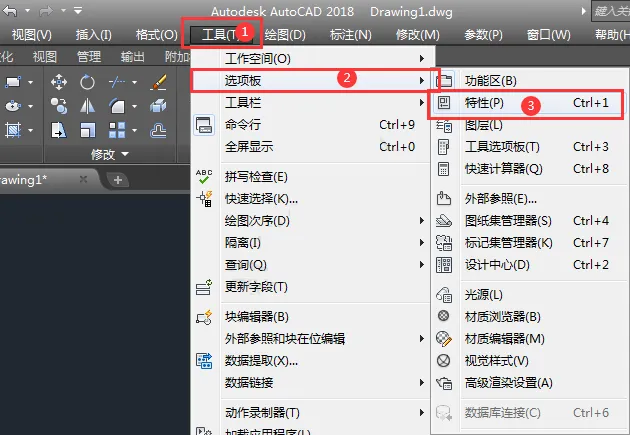This screenshot has height=435, width=630.
Task: Open the 绘图(D) menu
Action: point(285,35)
